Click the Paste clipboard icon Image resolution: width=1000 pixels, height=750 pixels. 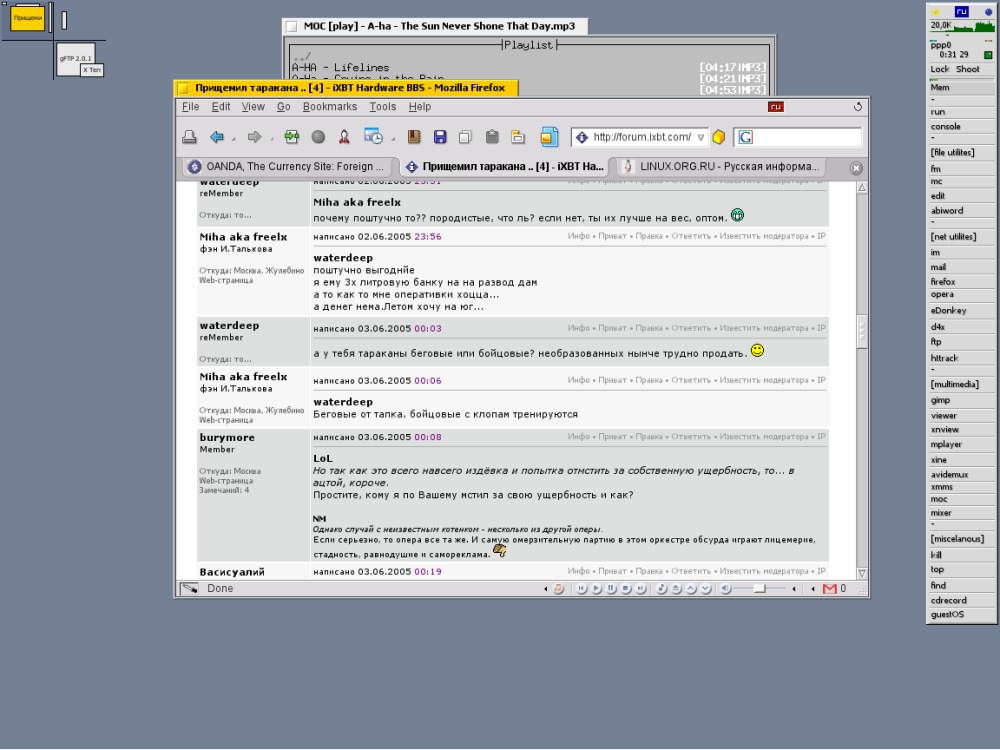point(492,137)
